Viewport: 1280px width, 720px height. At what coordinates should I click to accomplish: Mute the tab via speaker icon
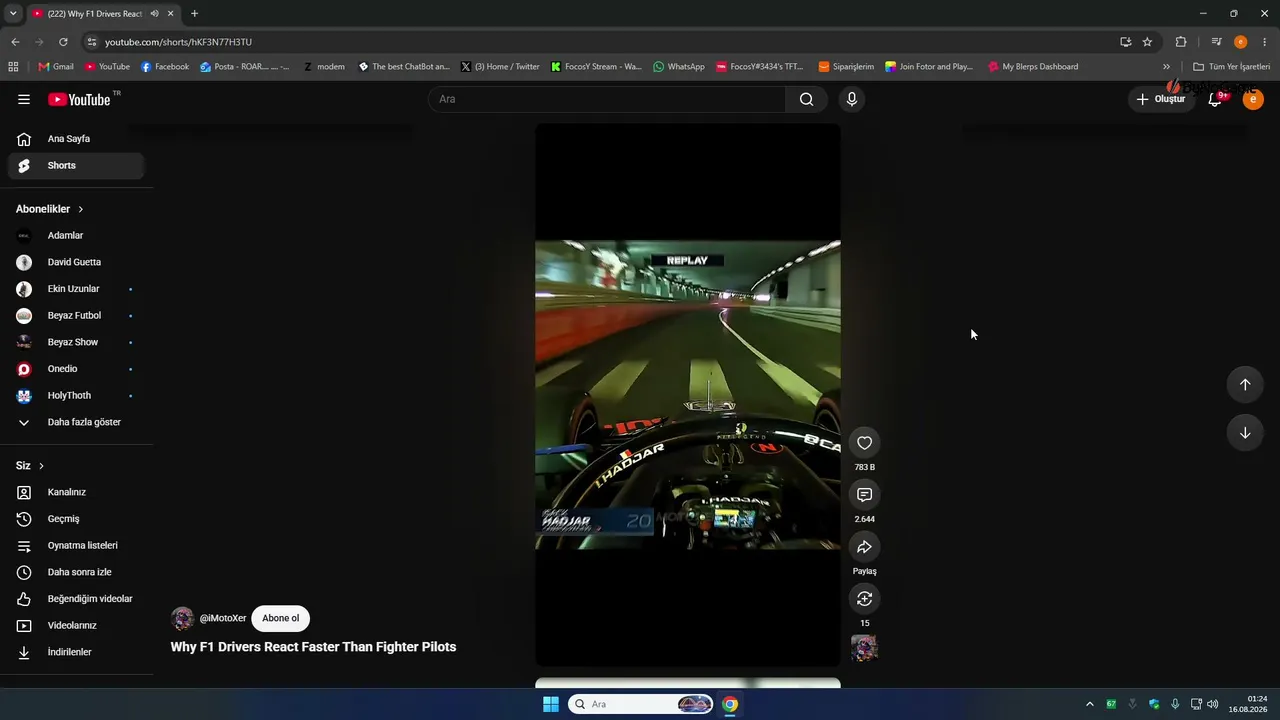(155, 14)
